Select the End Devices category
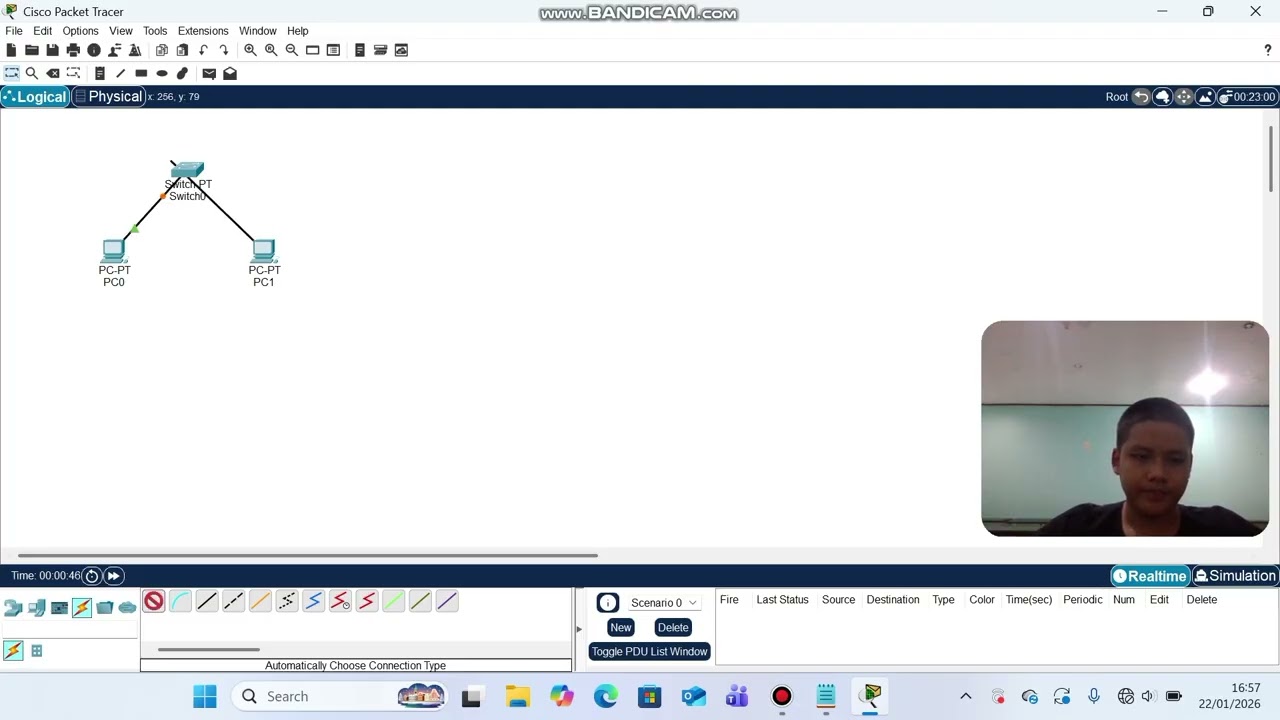 tap(36, 608)
